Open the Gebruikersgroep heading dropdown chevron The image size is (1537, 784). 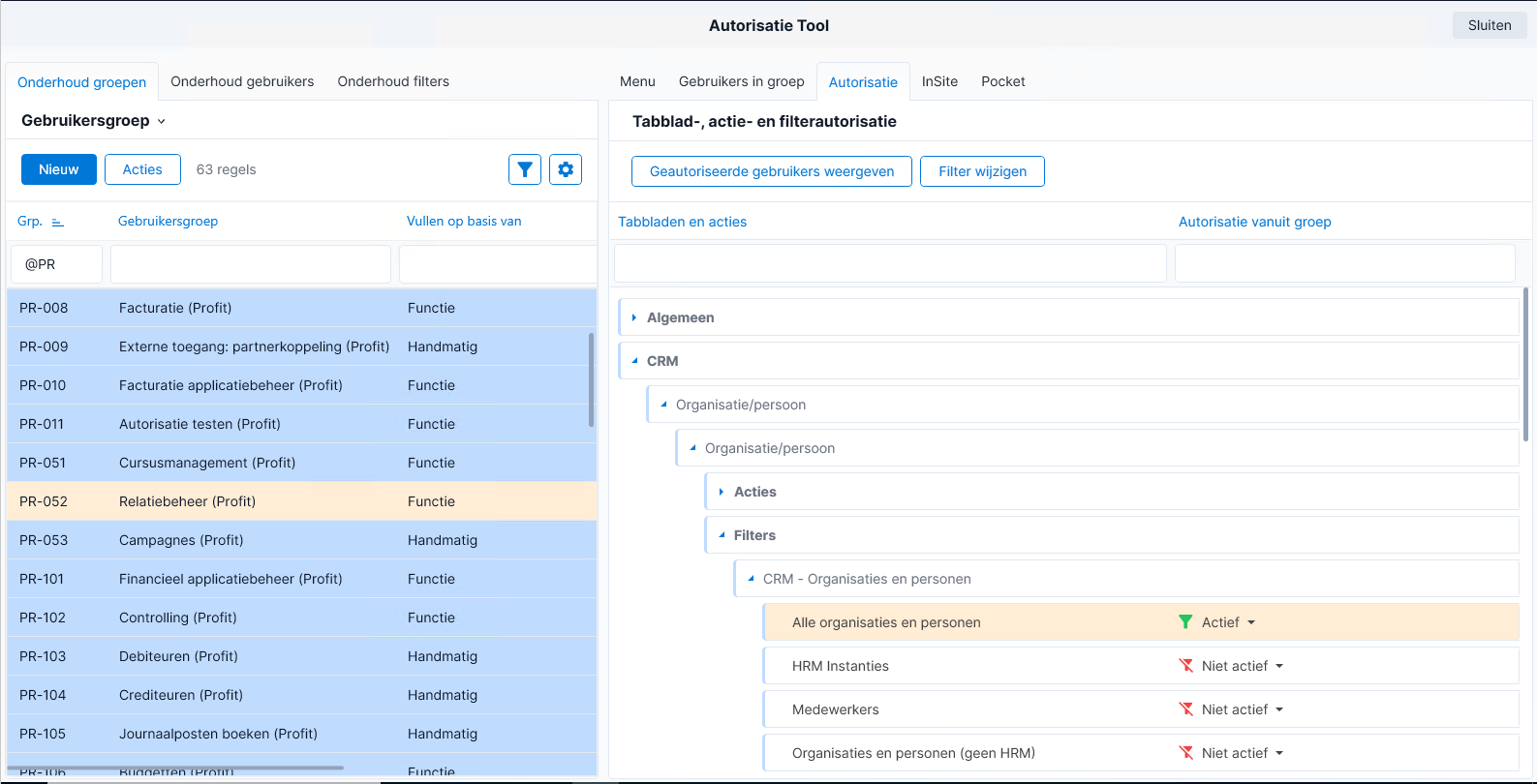162,121
